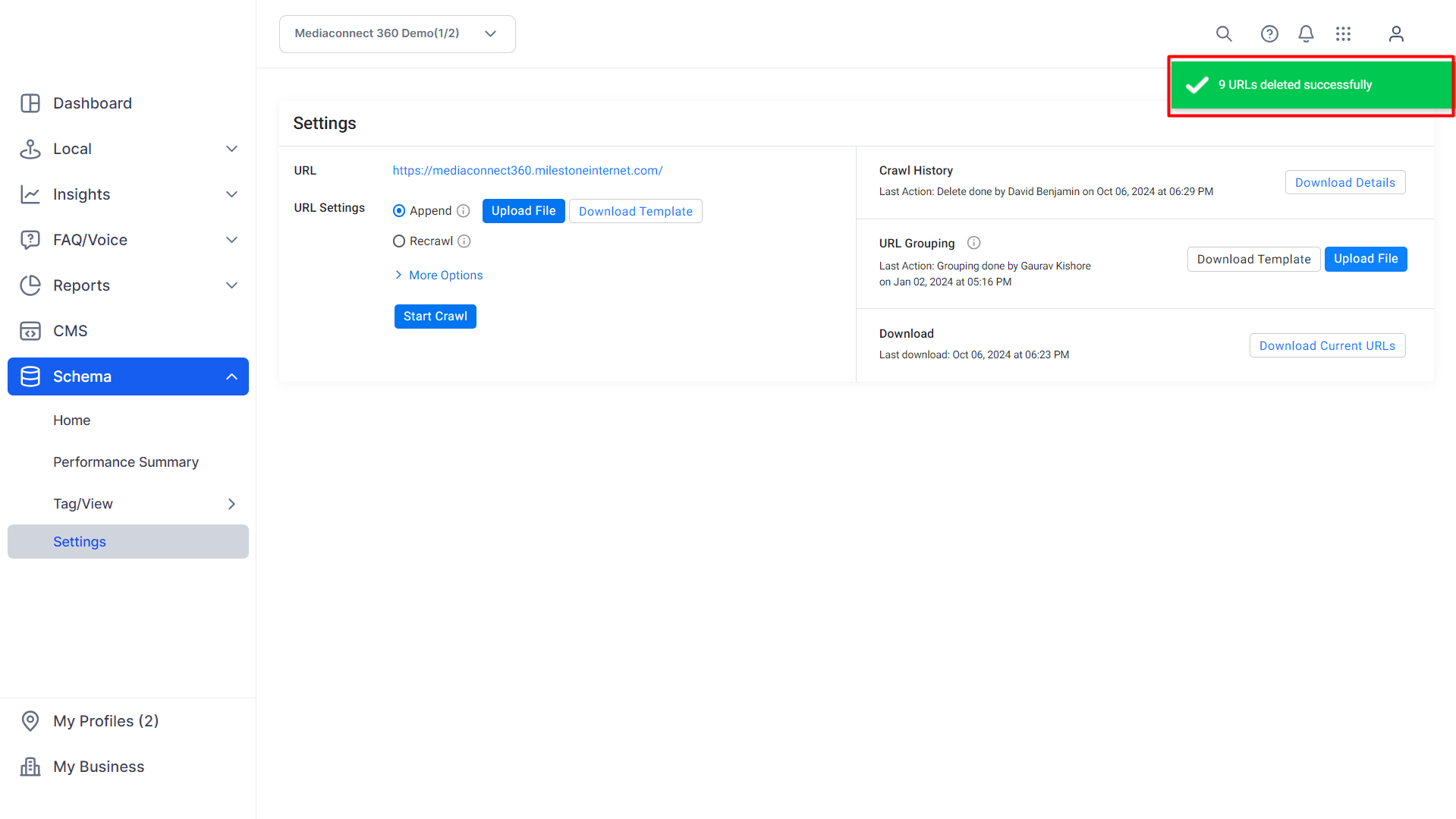Image resolution: width=1456 pixels, height=819 pixels.
Task: Click Download Template for URL Grouping
Action: point(1254,259)
